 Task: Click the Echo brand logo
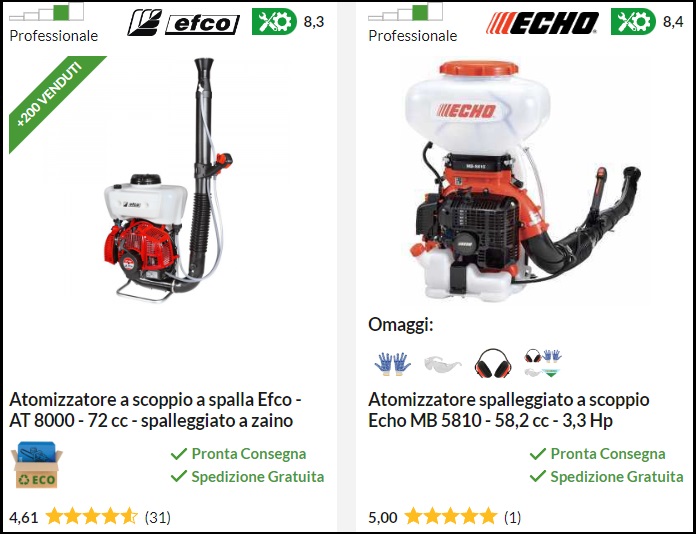[542, 23]
